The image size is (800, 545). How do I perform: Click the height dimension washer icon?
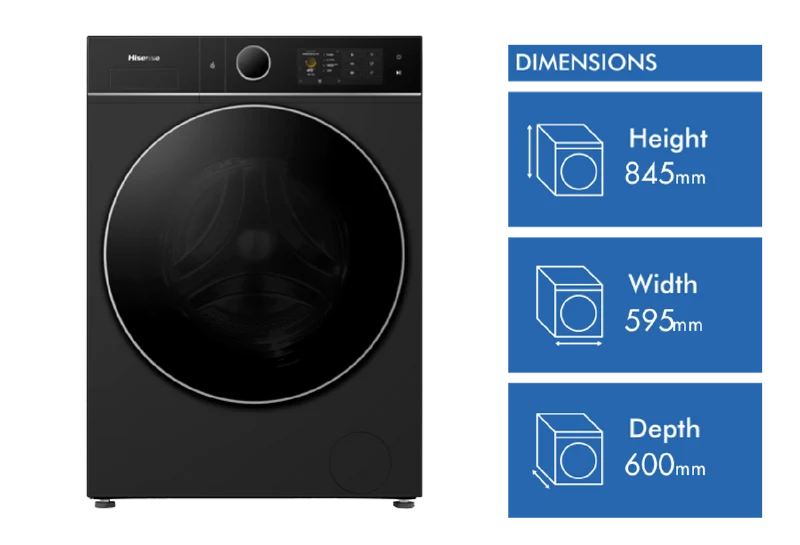(x=565, y=160)
